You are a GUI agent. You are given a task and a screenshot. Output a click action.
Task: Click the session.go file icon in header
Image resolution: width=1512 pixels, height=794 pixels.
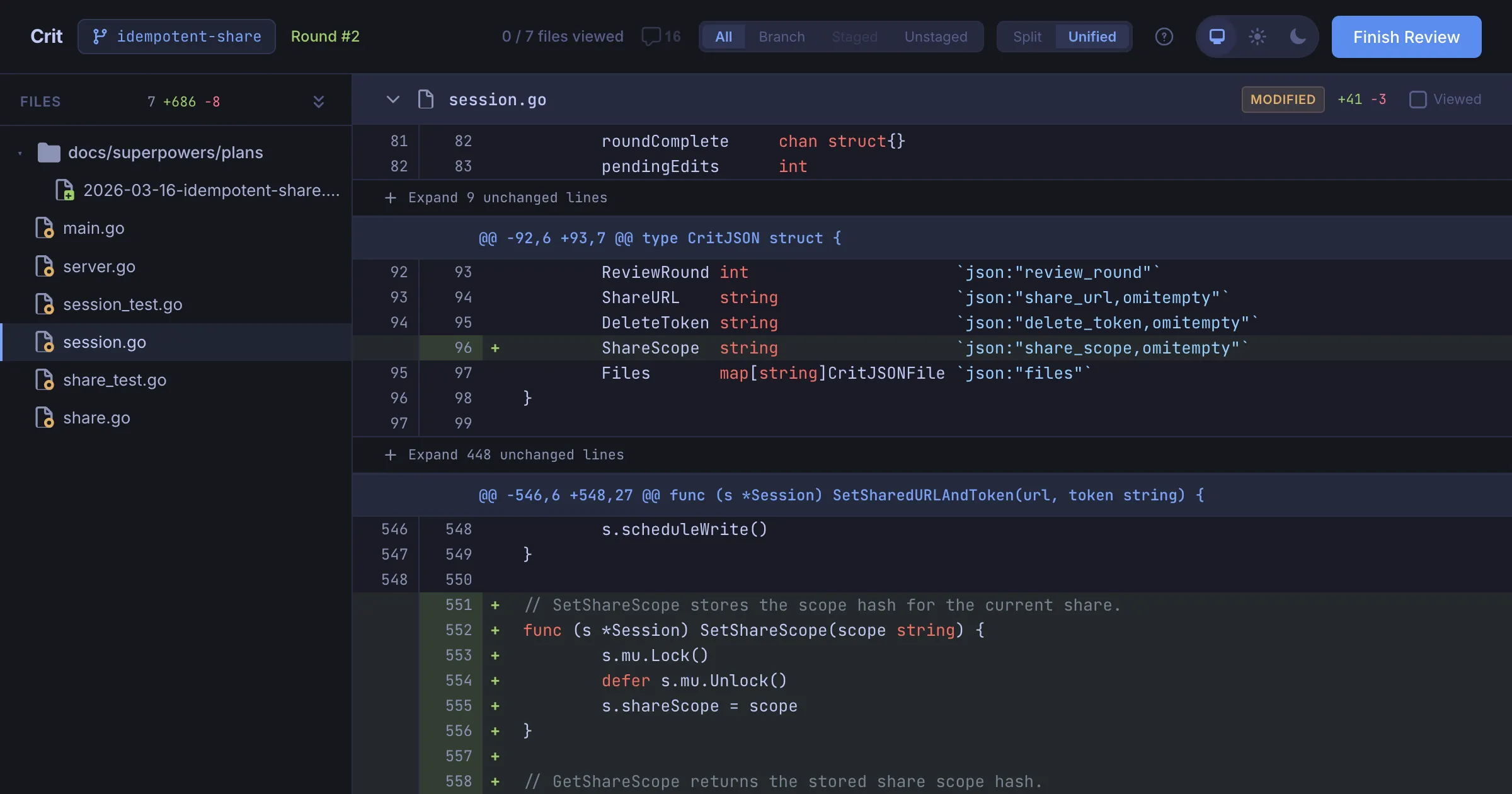pos(426,100)
